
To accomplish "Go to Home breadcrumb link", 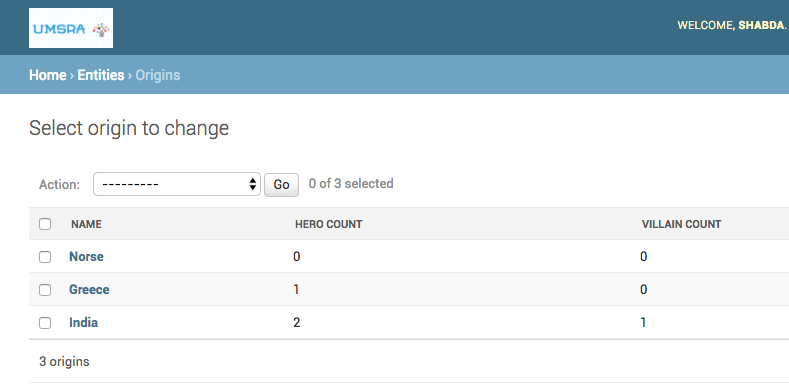I will (48, 75).
